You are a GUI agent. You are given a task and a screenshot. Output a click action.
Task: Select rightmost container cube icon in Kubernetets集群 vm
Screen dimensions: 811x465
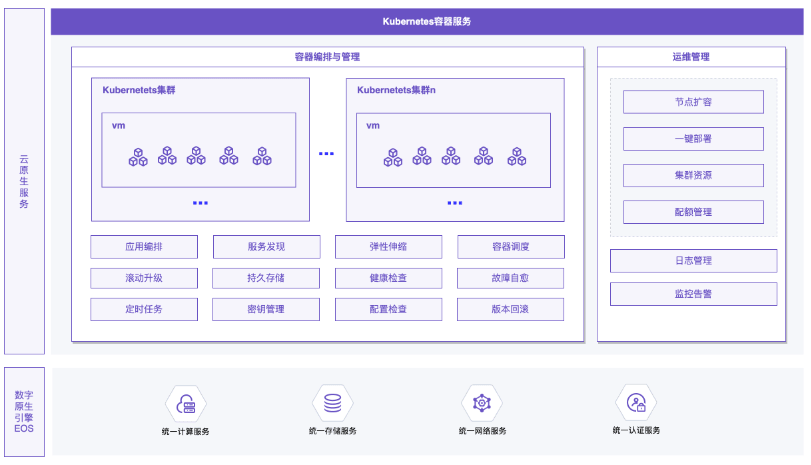click(x=262, y=156)
